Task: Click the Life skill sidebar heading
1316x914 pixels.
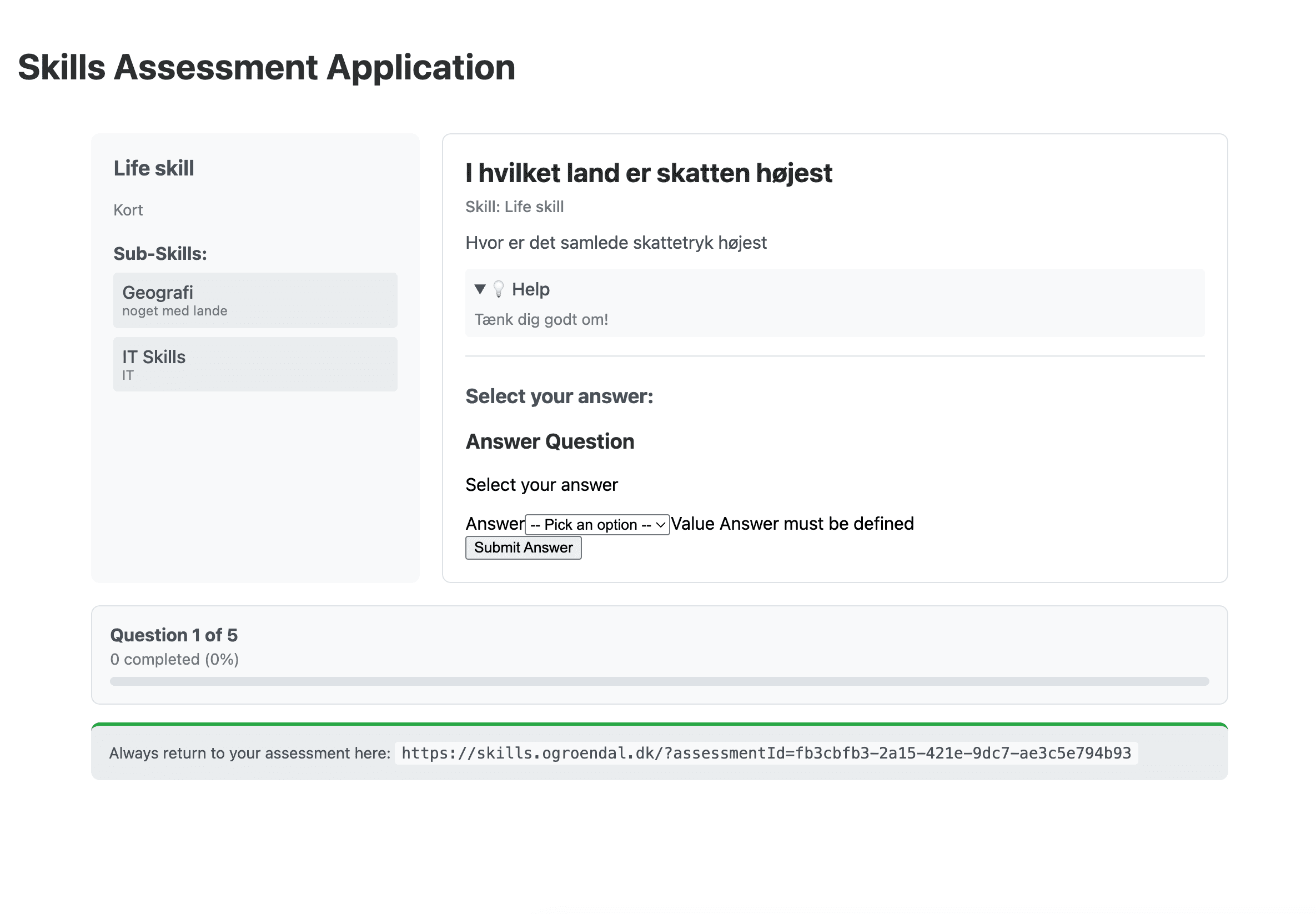Action: pos(153,168)
